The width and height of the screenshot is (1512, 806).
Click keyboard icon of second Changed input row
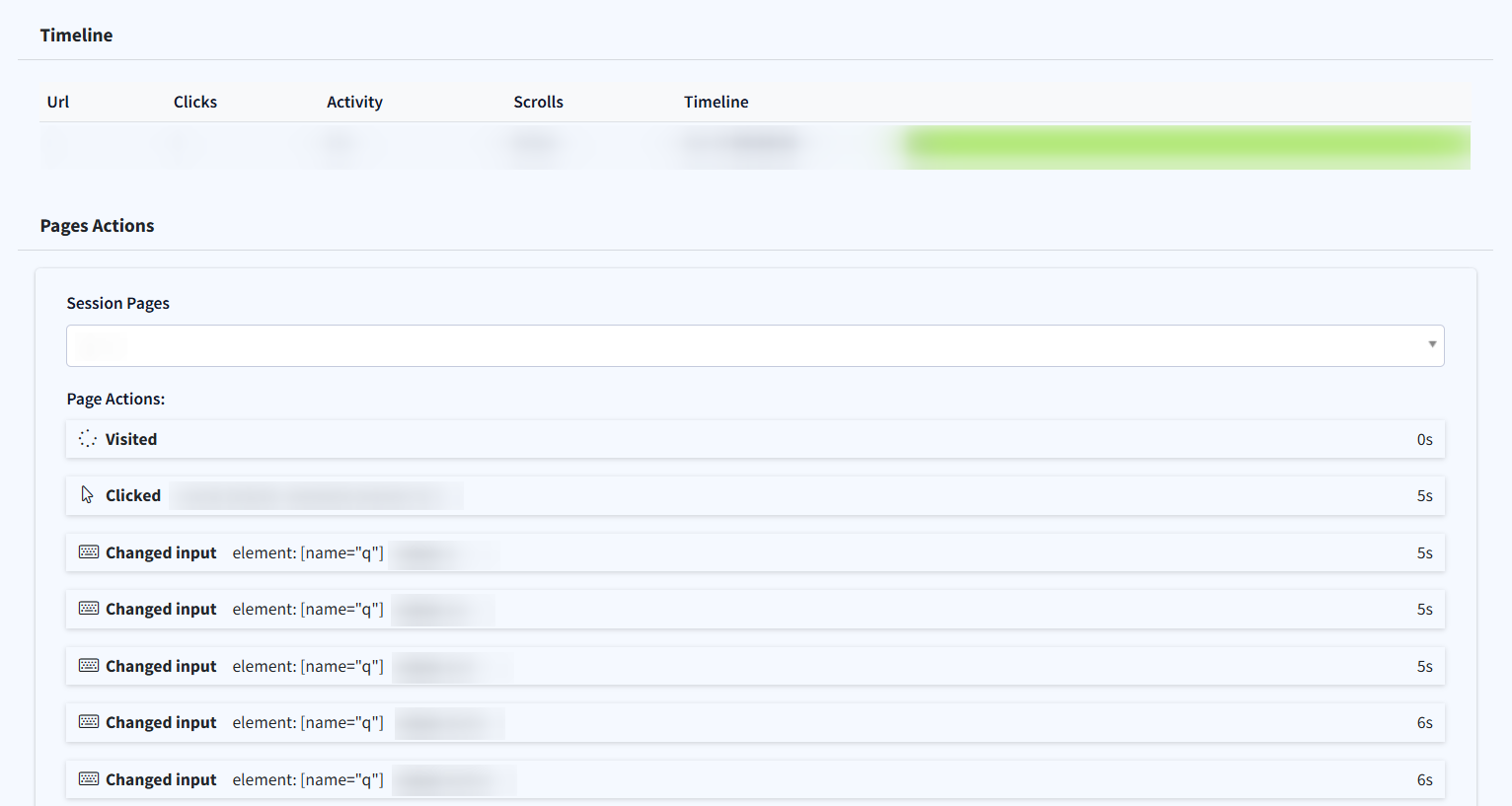pos(89,609)
